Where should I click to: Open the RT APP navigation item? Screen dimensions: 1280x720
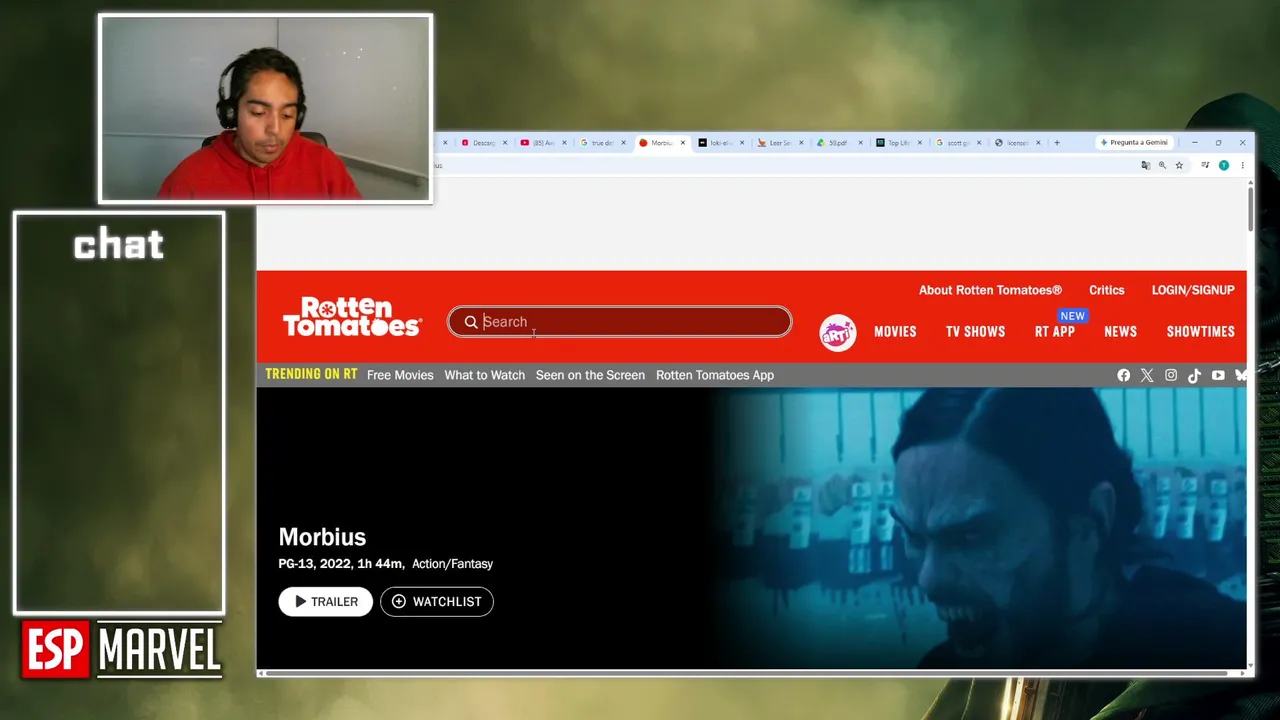[x=1055, y=332]
